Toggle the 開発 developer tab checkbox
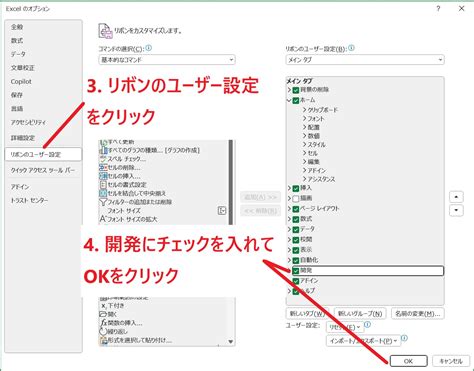Viewport: 474px width, 371px height. click(296, 271)
